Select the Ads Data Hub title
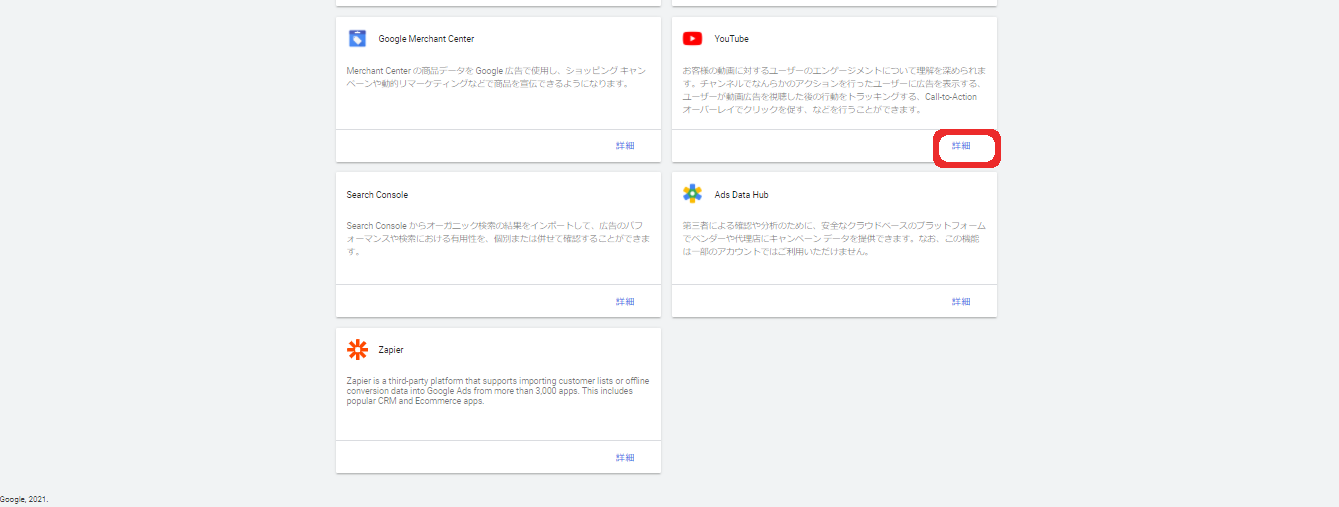The height and width of the screenshot is (507, 1339). pos(741,195)
